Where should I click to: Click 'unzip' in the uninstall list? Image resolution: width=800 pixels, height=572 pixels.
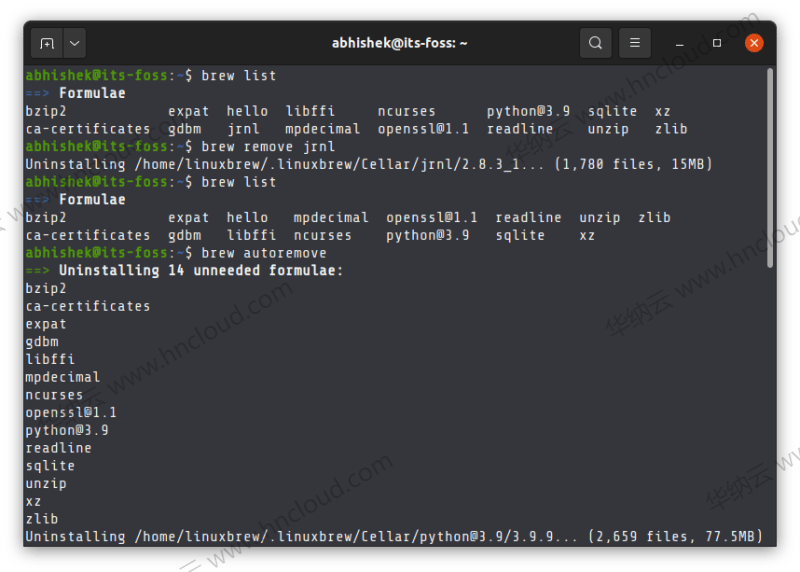[x=46, y=484]
